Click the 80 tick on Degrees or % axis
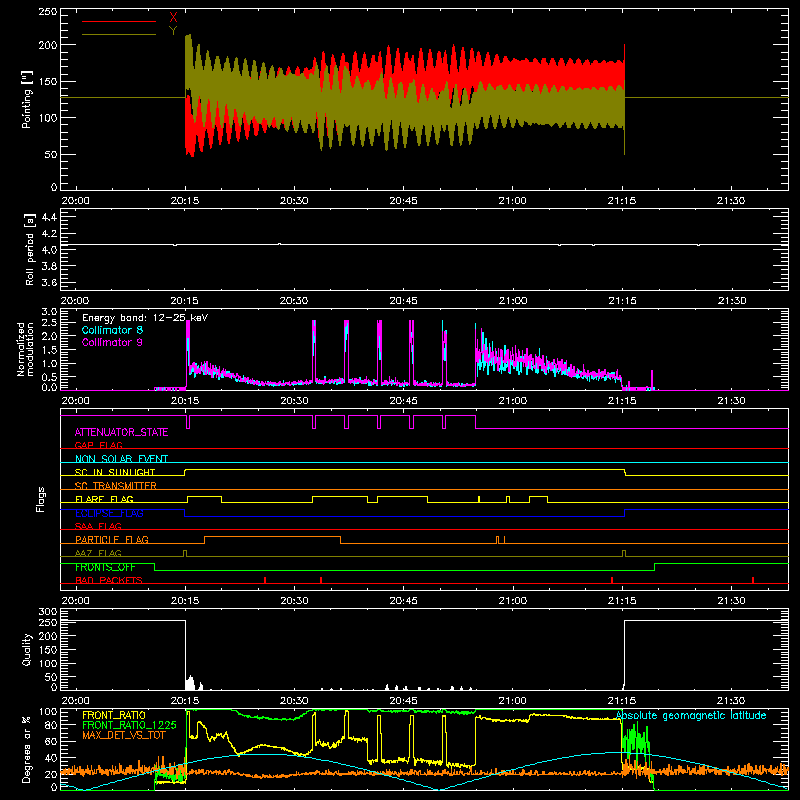Viewport: 800px width, 800px height. click(x=51, y=725)
